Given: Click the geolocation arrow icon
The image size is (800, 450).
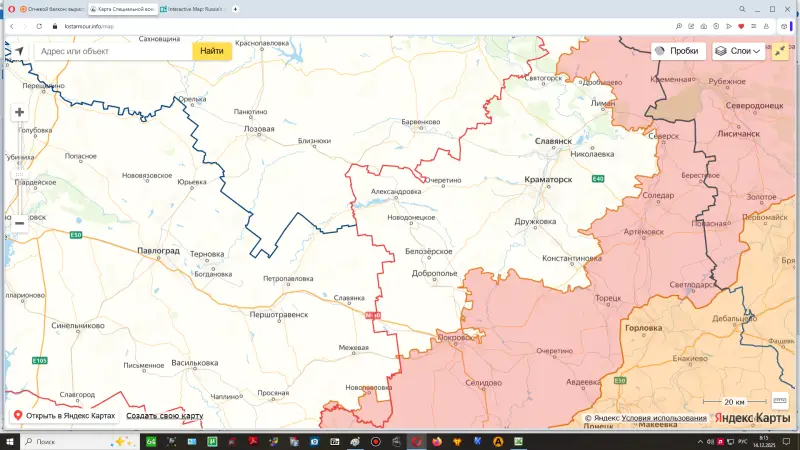Looking at the screenshot, I should coord(19,51).
